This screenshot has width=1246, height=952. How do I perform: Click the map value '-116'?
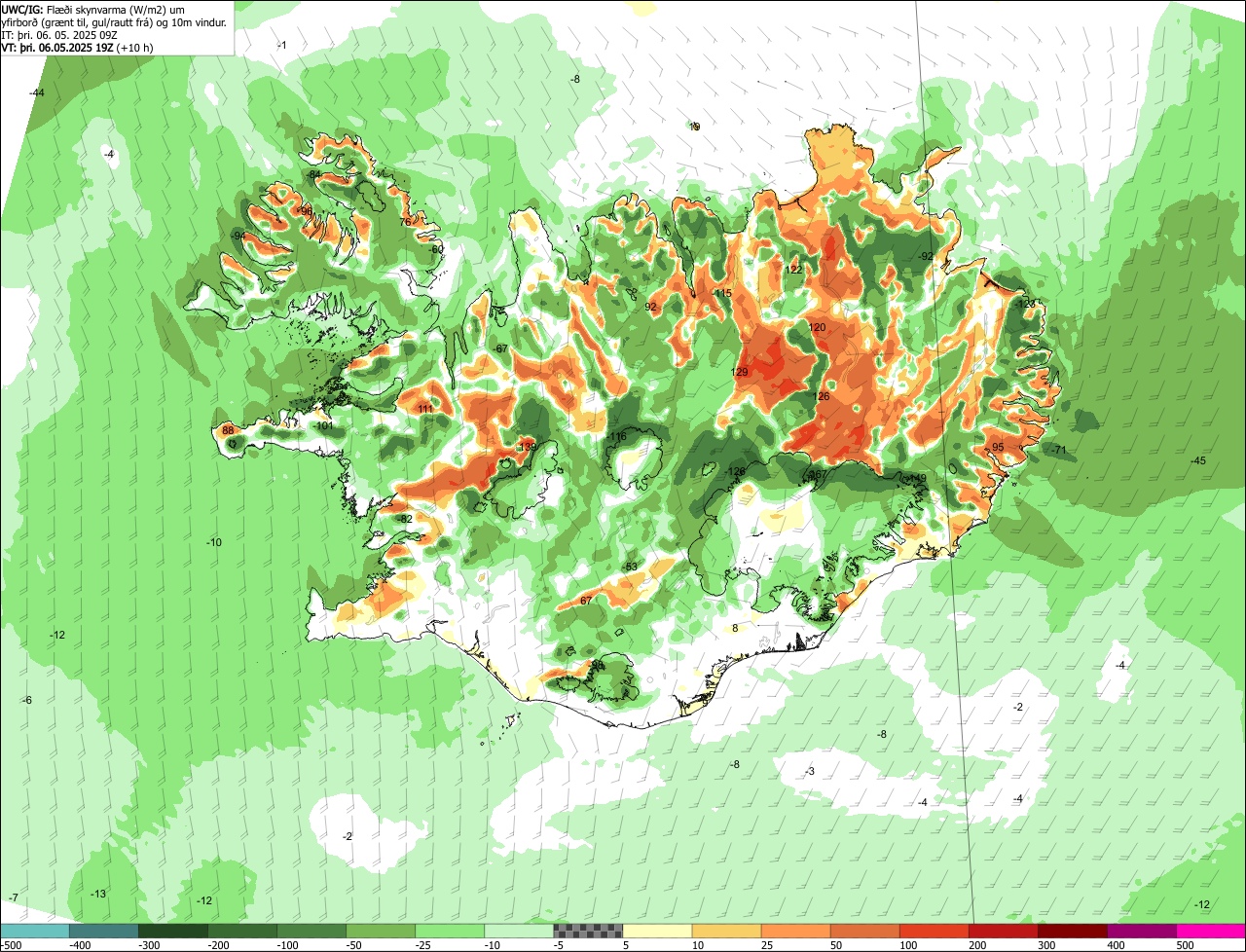click(618, 437)
